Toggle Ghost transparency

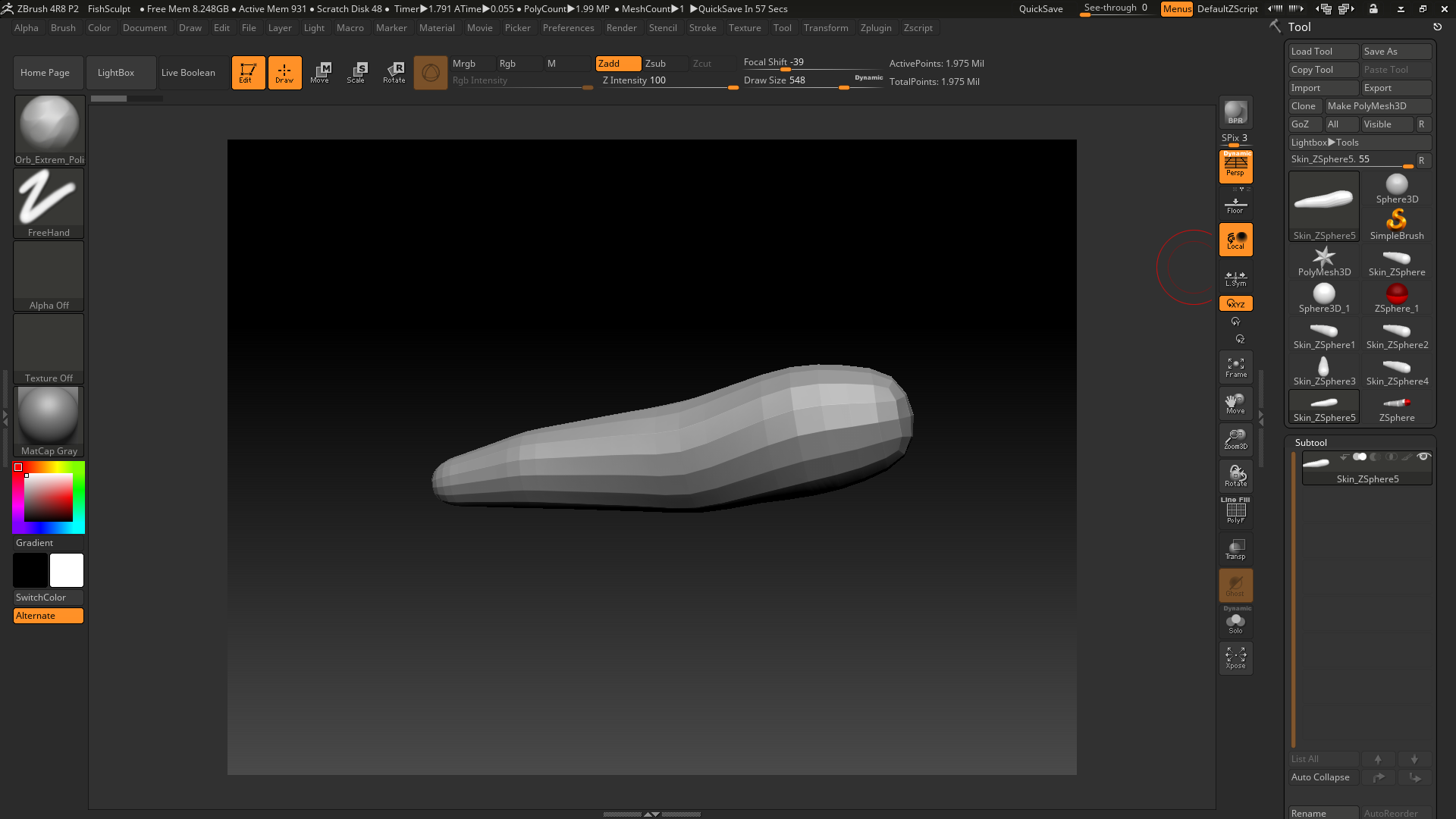[1235, 585]
